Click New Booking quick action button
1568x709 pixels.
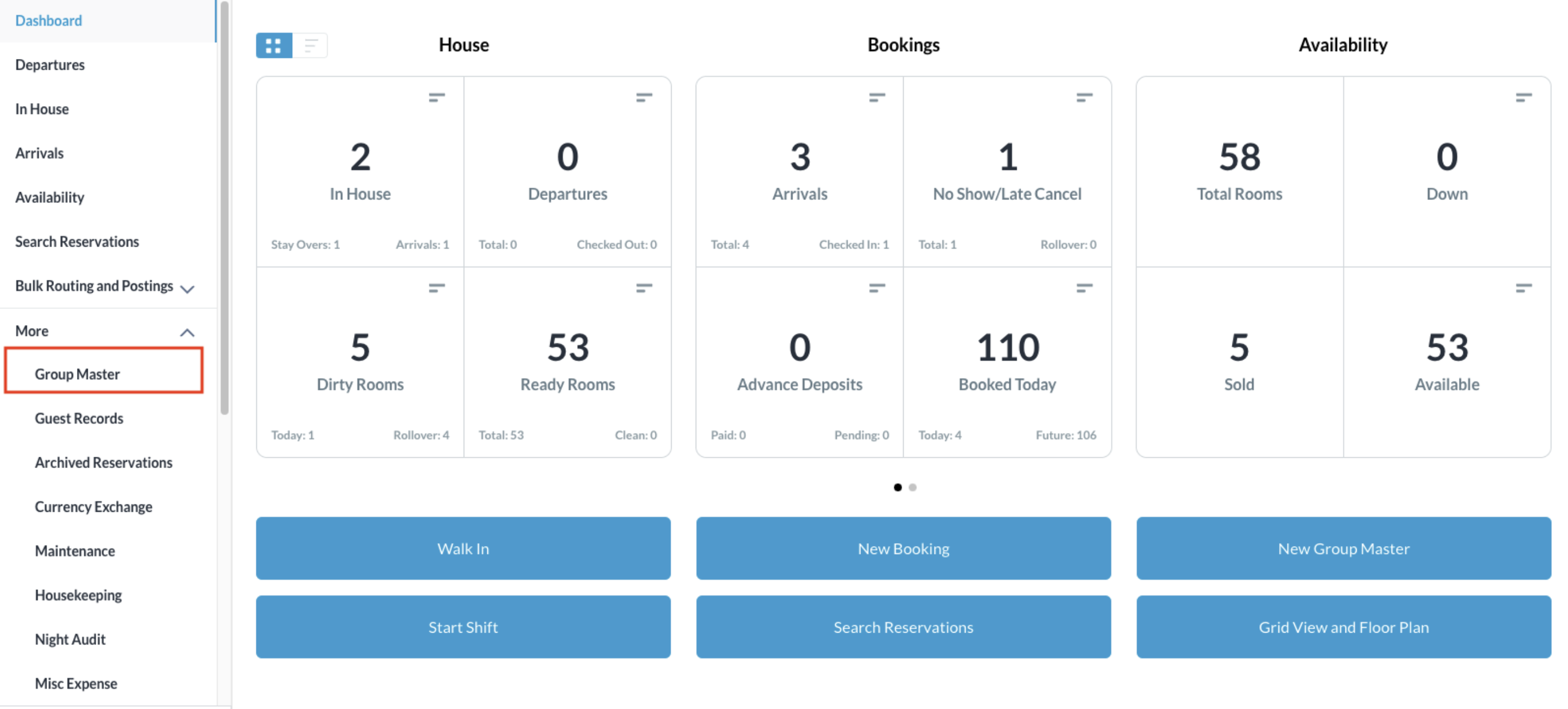(903, 547)
